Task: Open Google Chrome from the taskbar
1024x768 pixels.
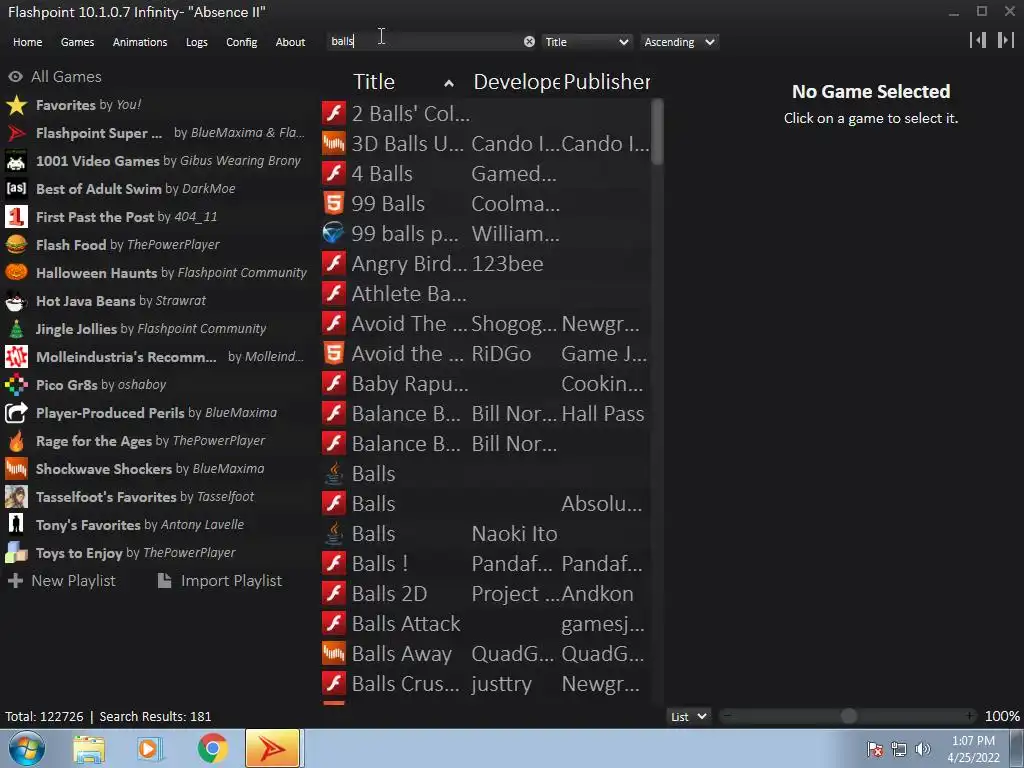Action: [x=213, y=749]
